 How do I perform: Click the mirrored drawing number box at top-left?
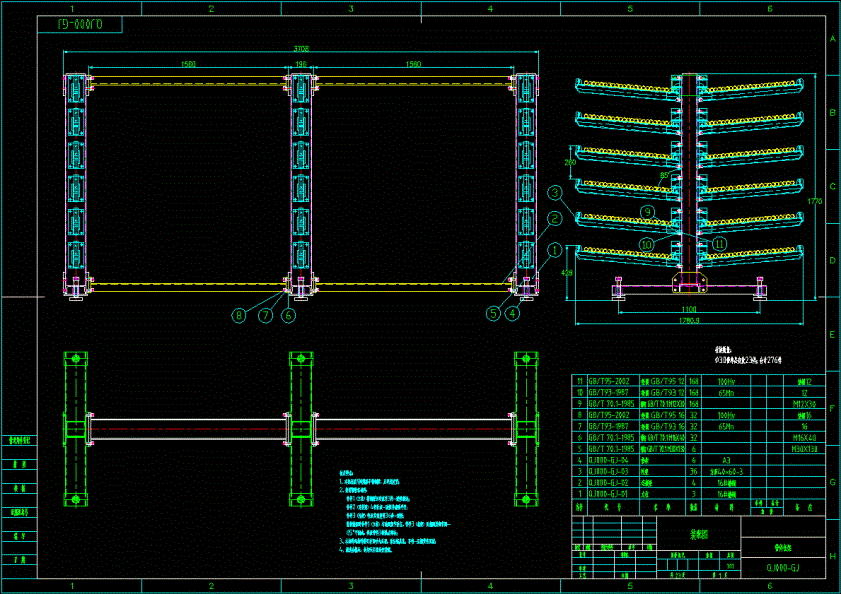pos(80,25)
